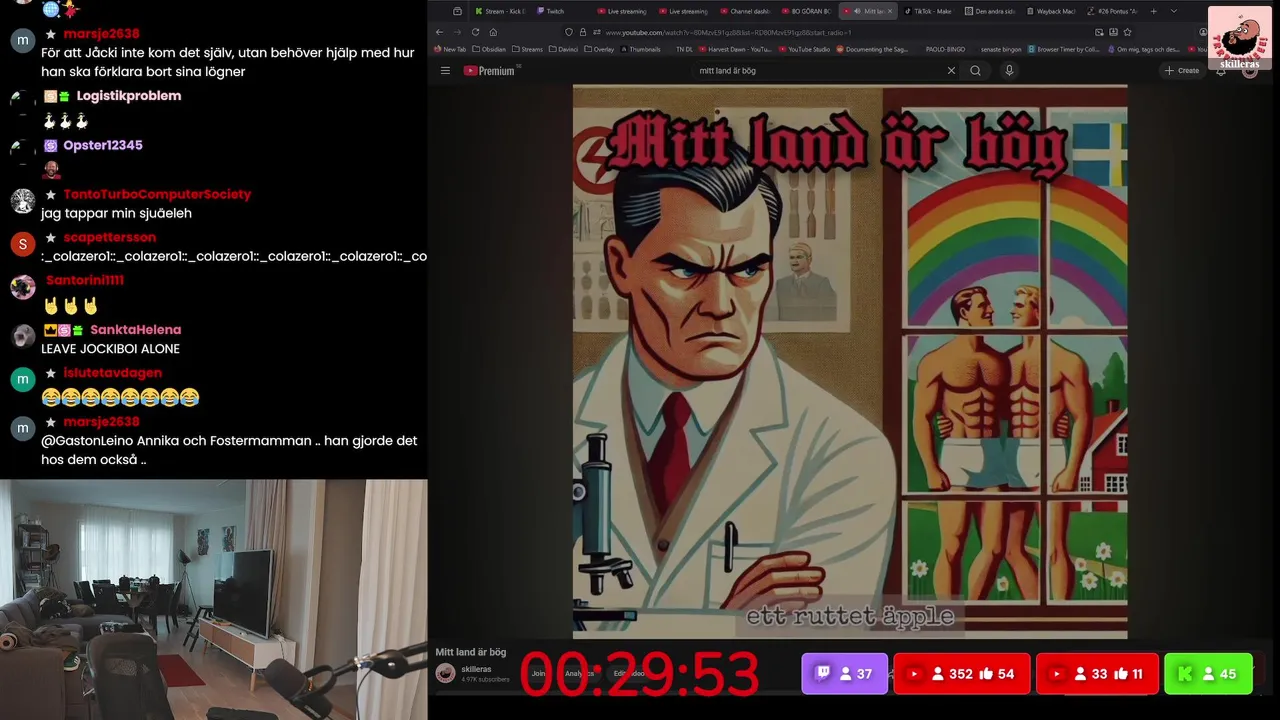Click the video player artwork

tap(850, 362)
